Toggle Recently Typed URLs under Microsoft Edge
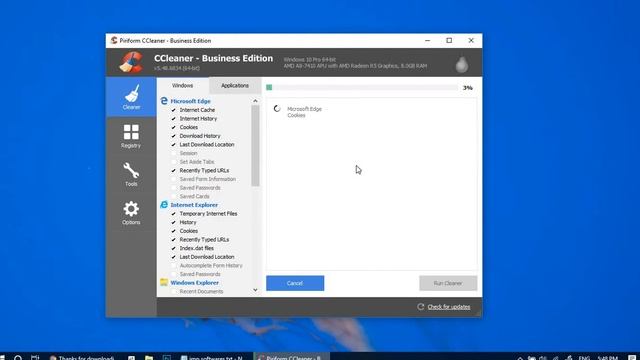Image resolution: width=640 pixels, height=360 pixels. click(x=173, y=171)
